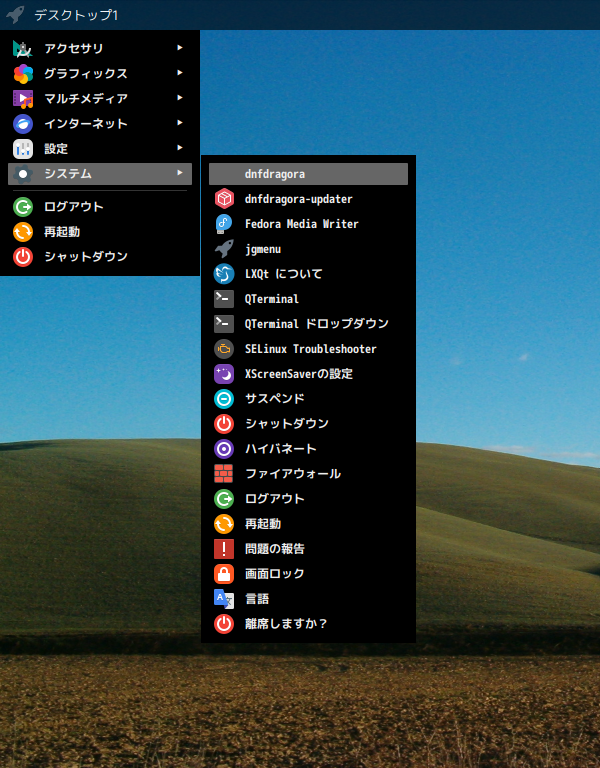Choose ハイバネート entry text
This screenshot has height=768, width=600.
pyautogui.click(x=281, y=449)
